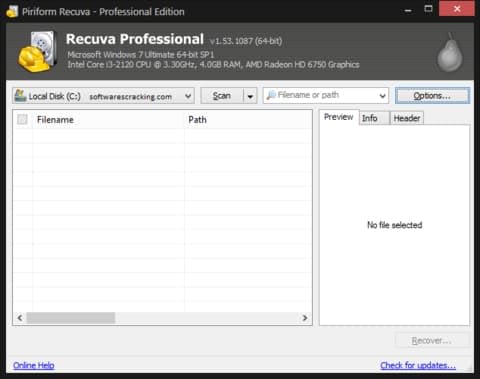Sort by the Filename column header
Viewport: 480px width, 379px height.
[108, 120]
